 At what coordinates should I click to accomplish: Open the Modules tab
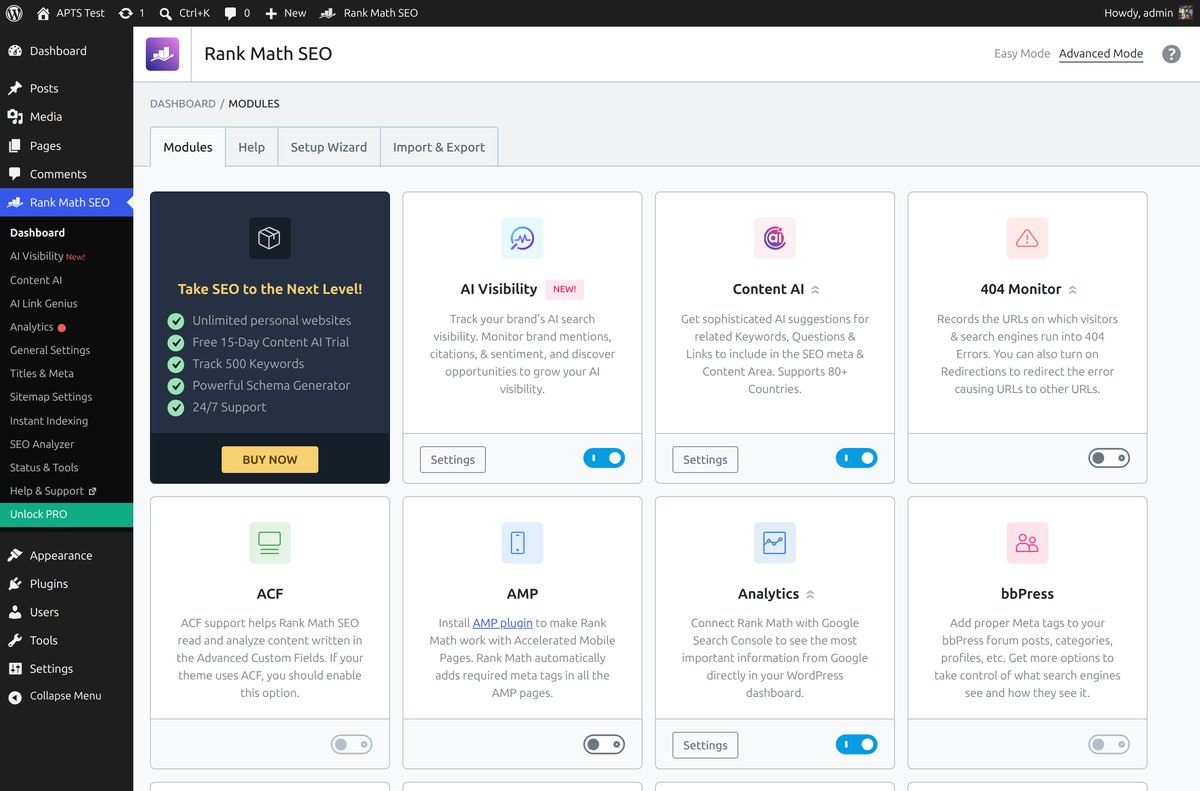tap(188, 147)
